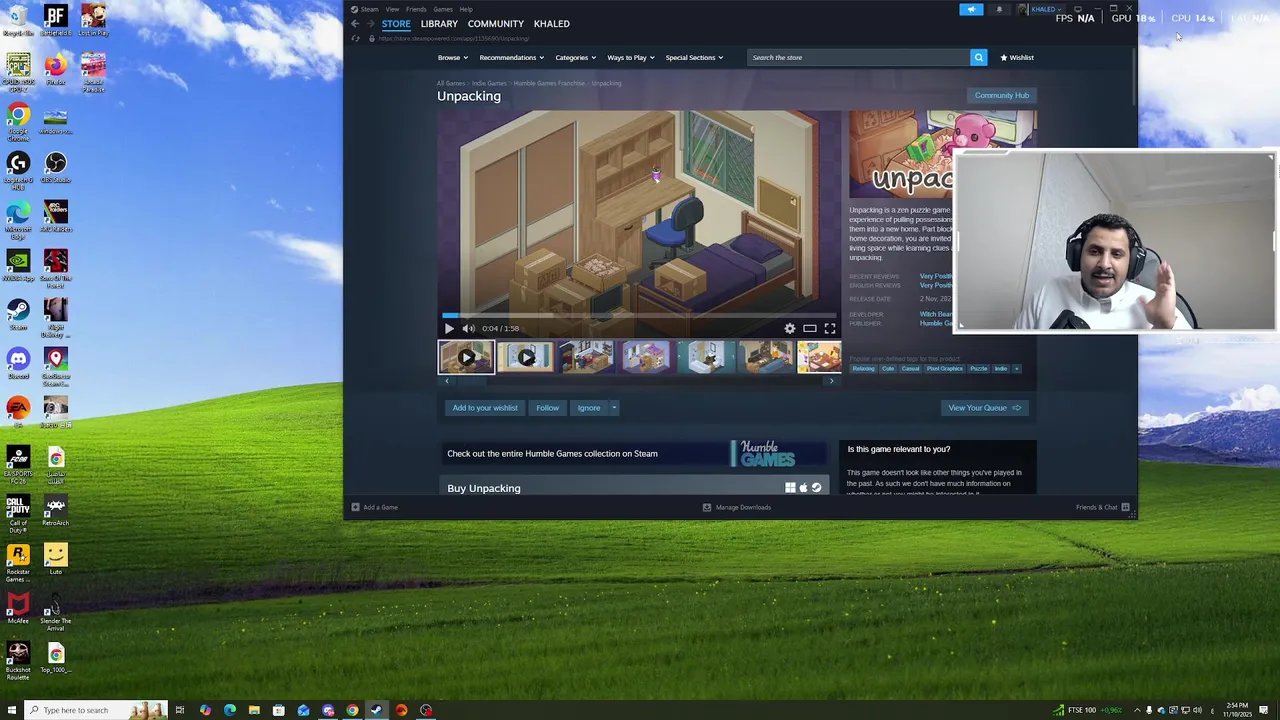Select the first trailer video thumbnail
1280x720 pixels.
(x=466, y=357)
